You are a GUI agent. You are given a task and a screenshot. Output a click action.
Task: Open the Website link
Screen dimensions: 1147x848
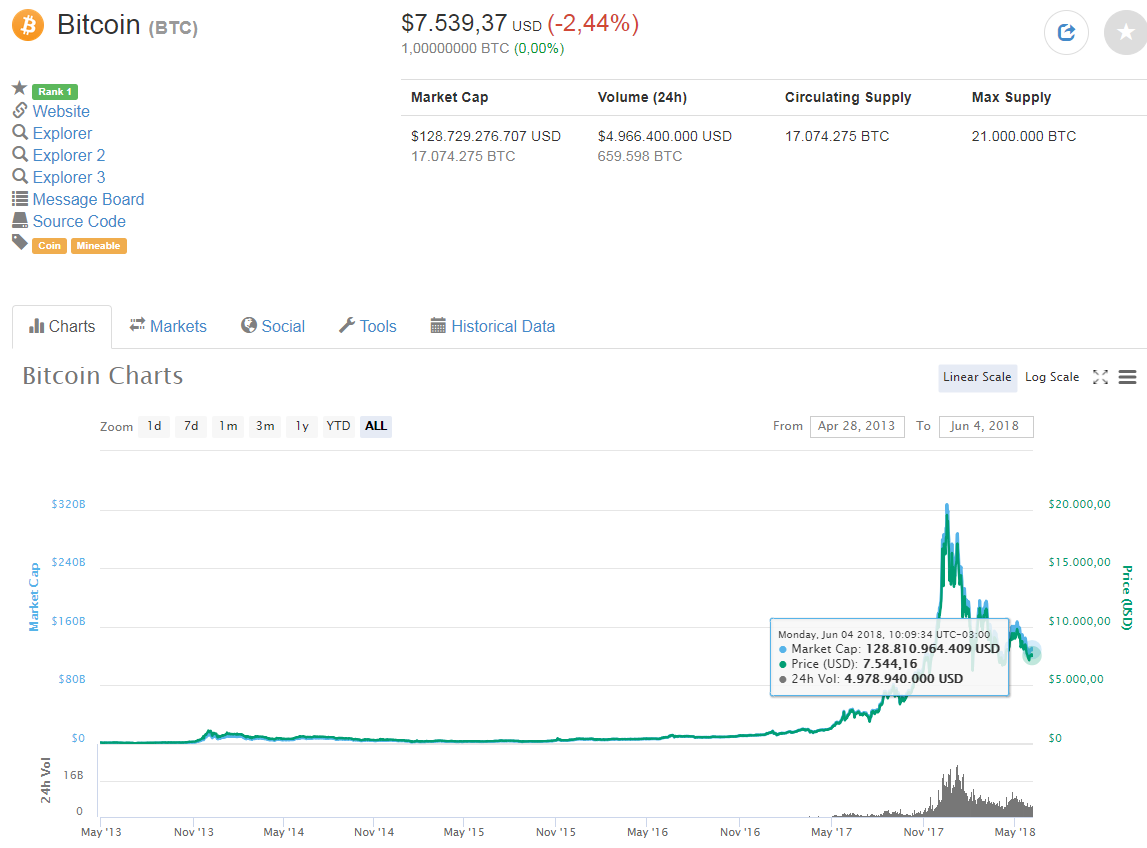click(x=61, y=111)
